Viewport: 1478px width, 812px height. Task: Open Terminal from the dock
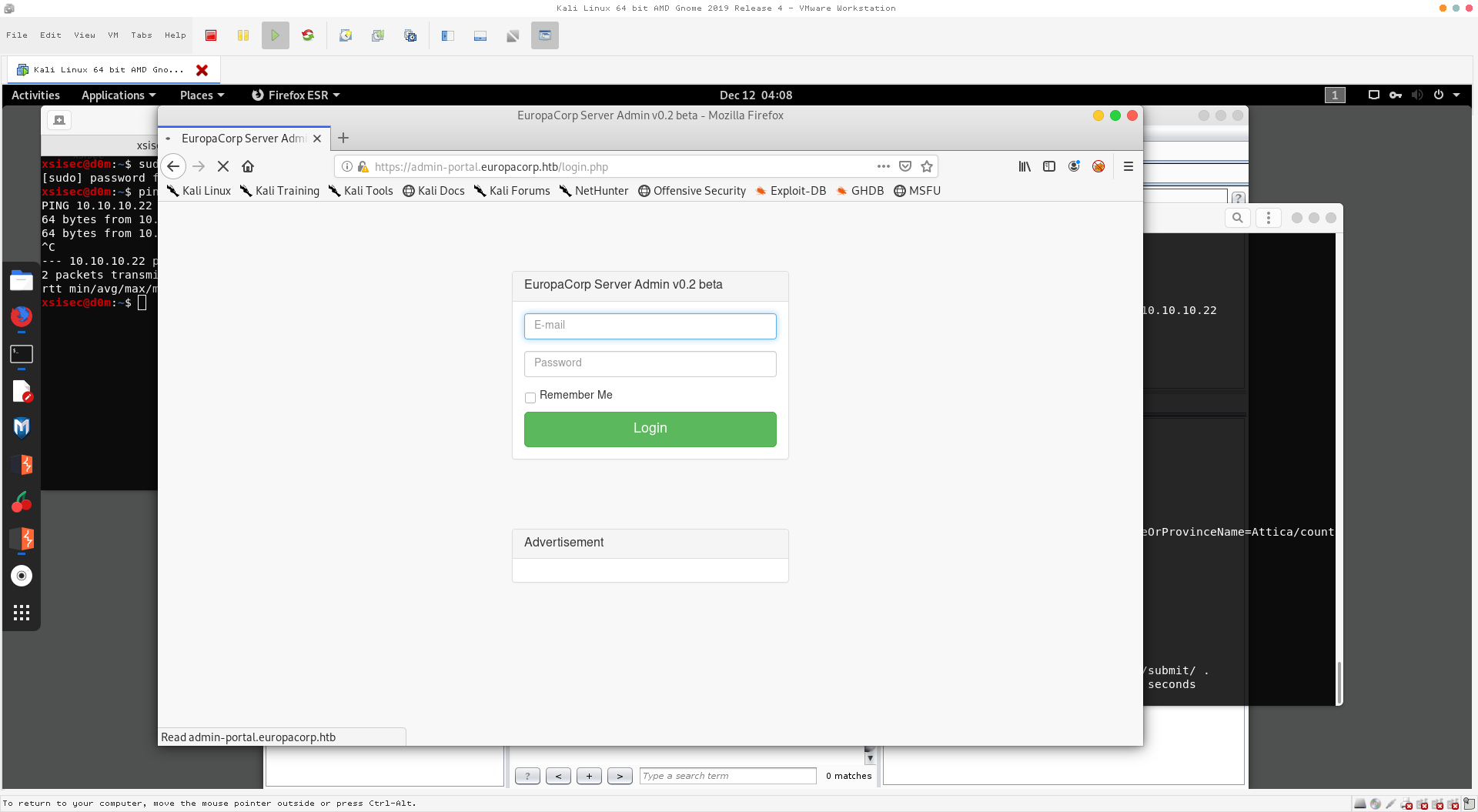(x=22, y=354)
